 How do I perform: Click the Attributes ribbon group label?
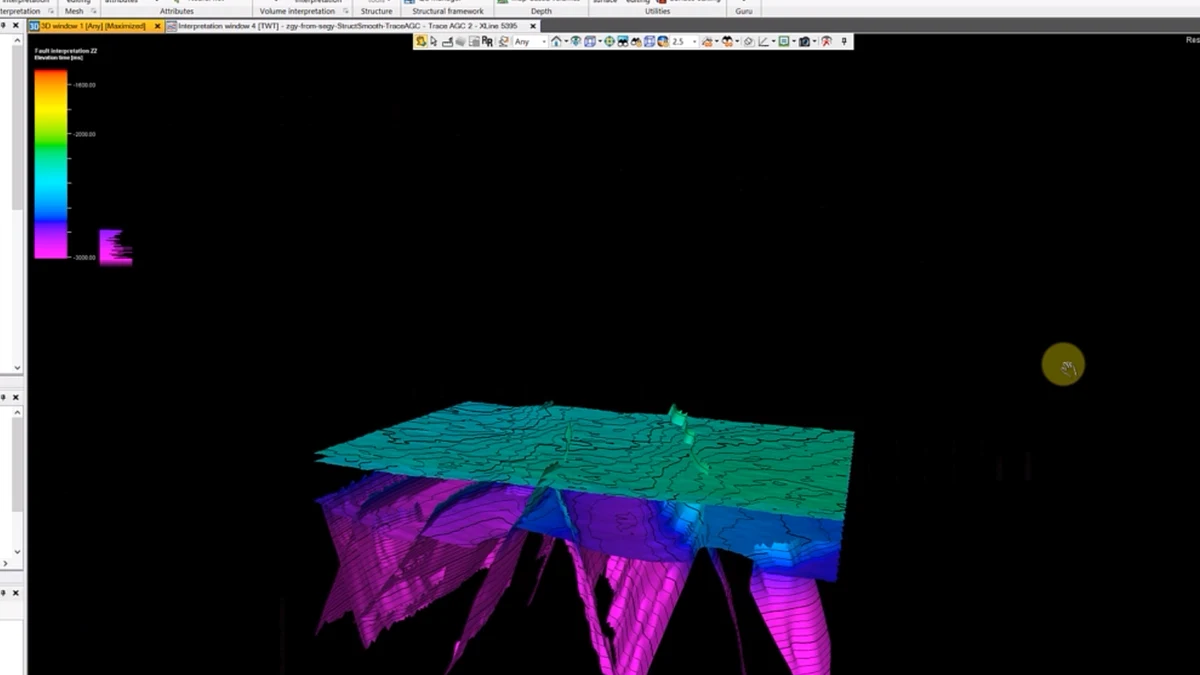coord(177,12)
